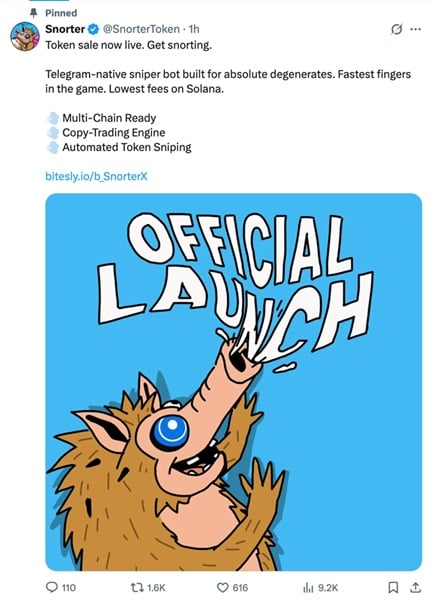432x603 pixels.
Task: Open the @SnorterToken handle
Action: 141,29
